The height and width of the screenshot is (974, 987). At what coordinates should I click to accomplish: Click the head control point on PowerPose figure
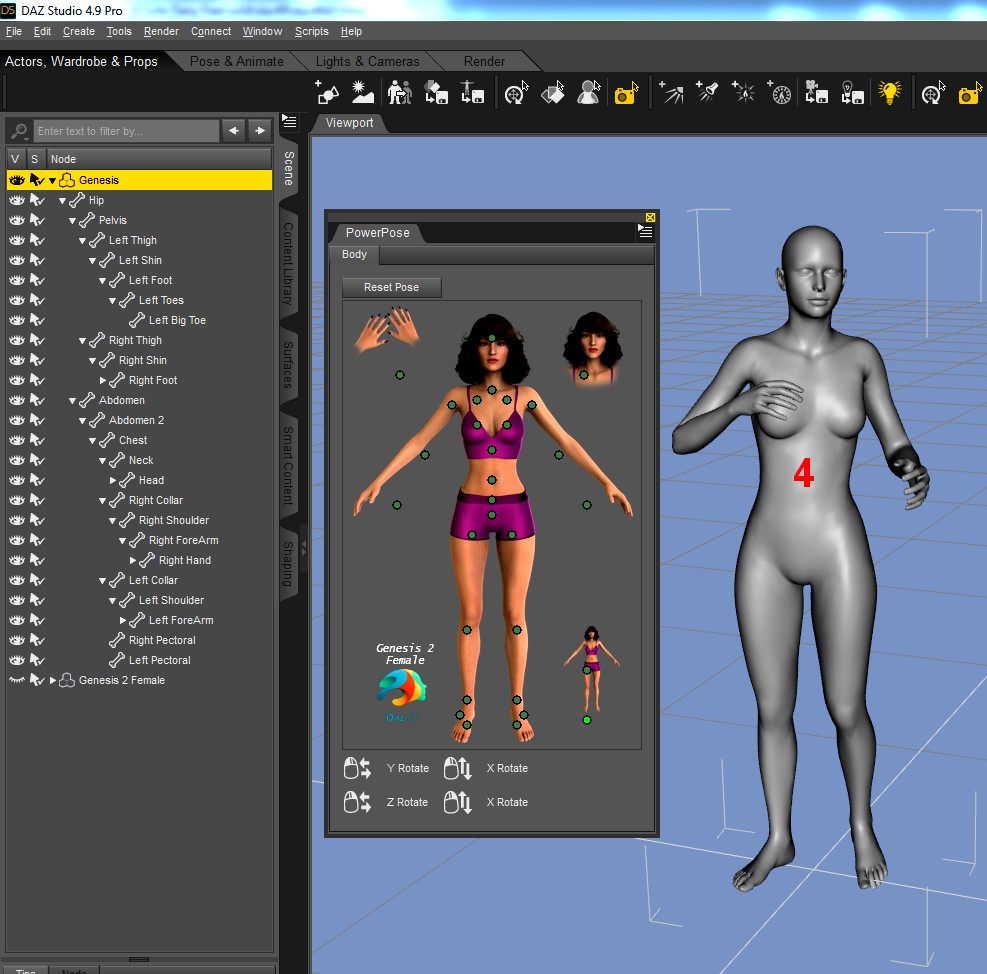[x=492, y=339]
